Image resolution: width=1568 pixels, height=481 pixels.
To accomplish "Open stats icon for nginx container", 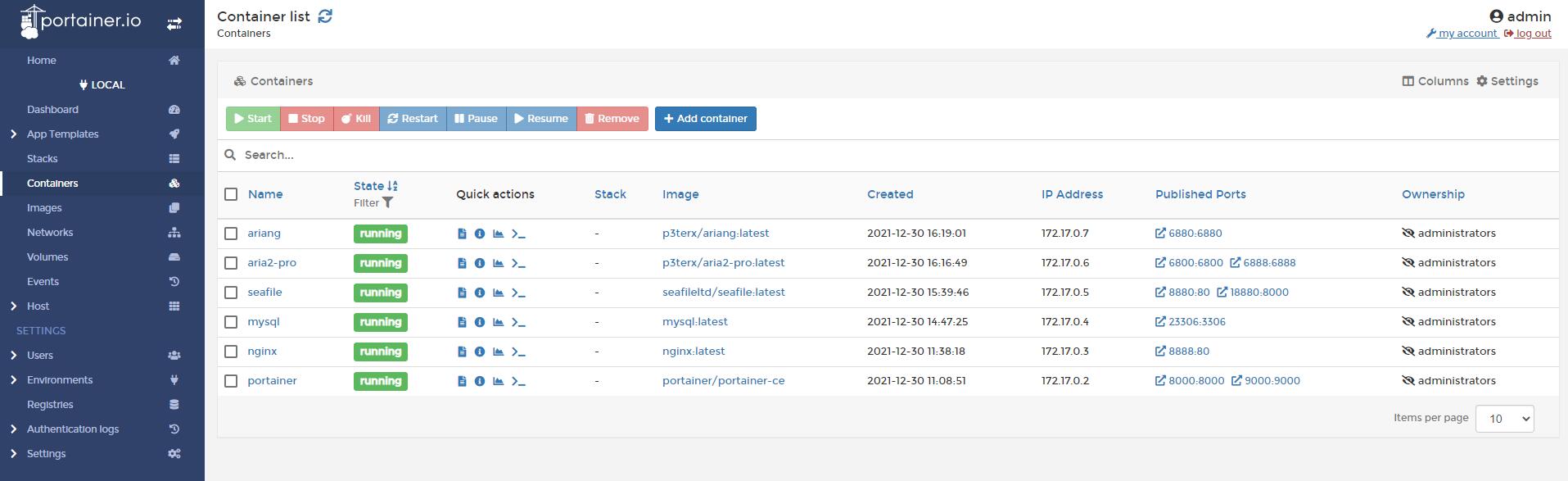I will click(498, 352).
